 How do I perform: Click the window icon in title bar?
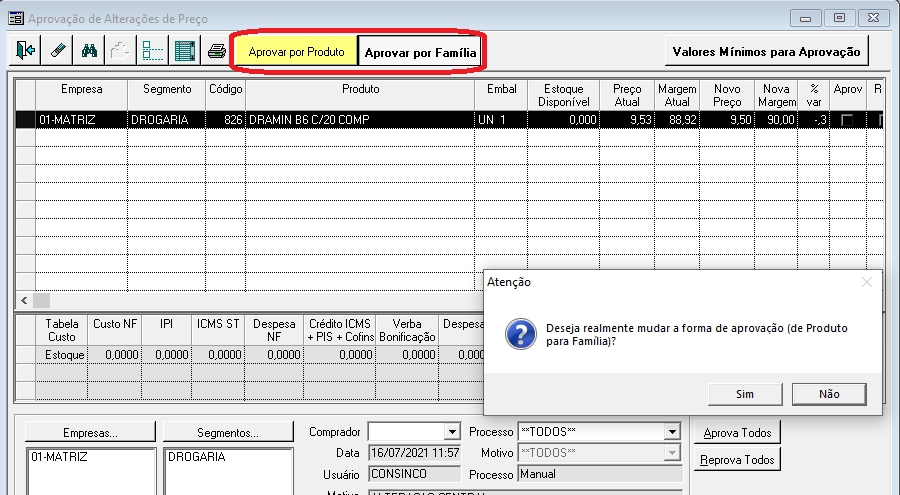(x=15, y=18)
